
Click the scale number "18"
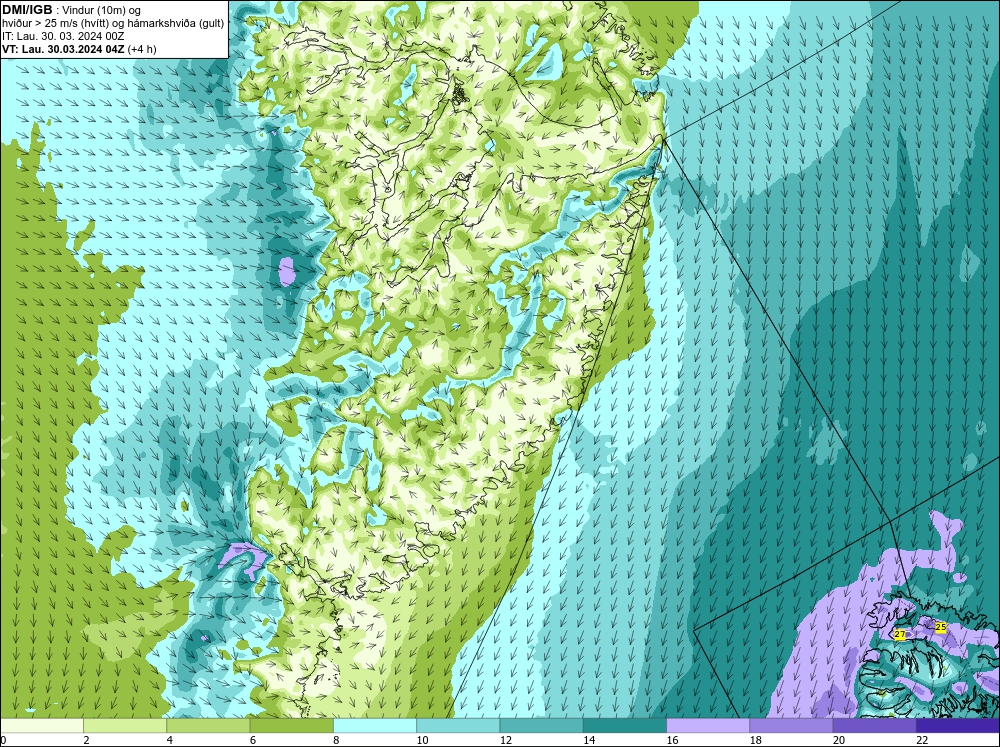[x=756, y=740]
